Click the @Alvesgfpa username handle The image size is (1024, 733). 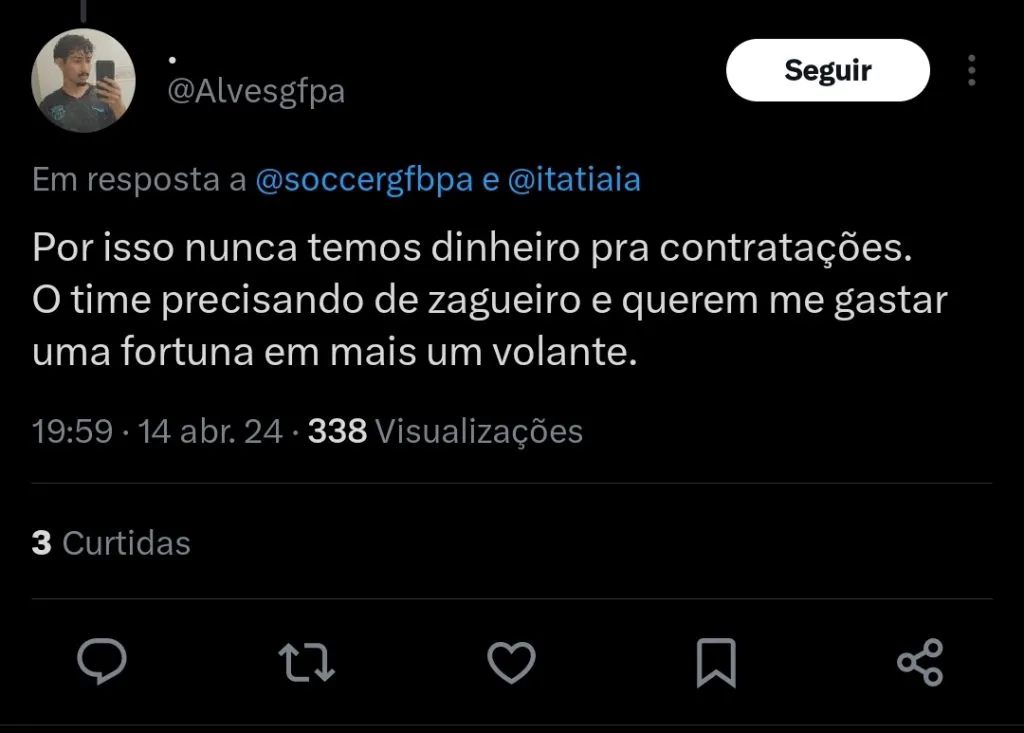pyautogui.click(x=255, y=92)
